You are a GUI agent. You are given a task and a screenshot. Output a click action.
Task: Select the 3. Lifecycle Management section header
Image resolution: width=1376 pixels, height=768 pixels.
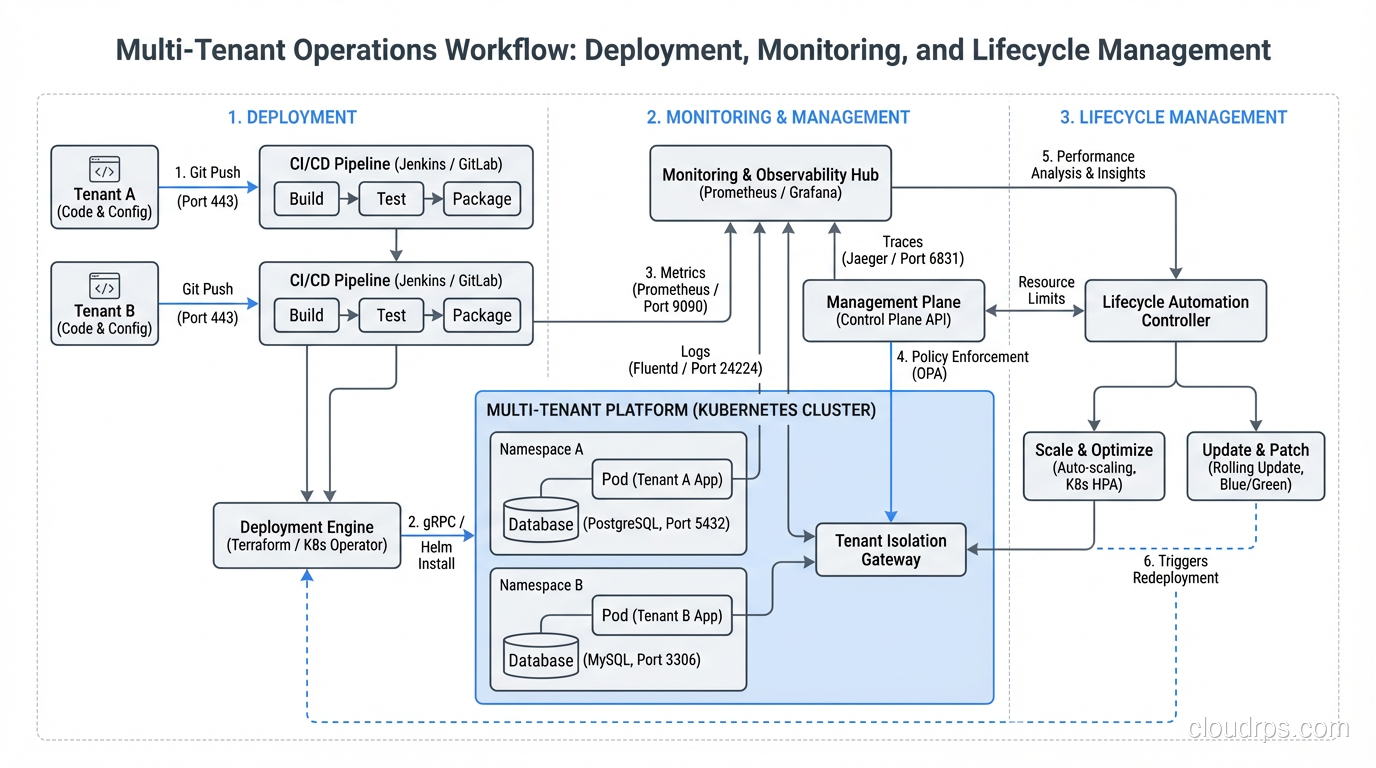tap(1173, 117)
